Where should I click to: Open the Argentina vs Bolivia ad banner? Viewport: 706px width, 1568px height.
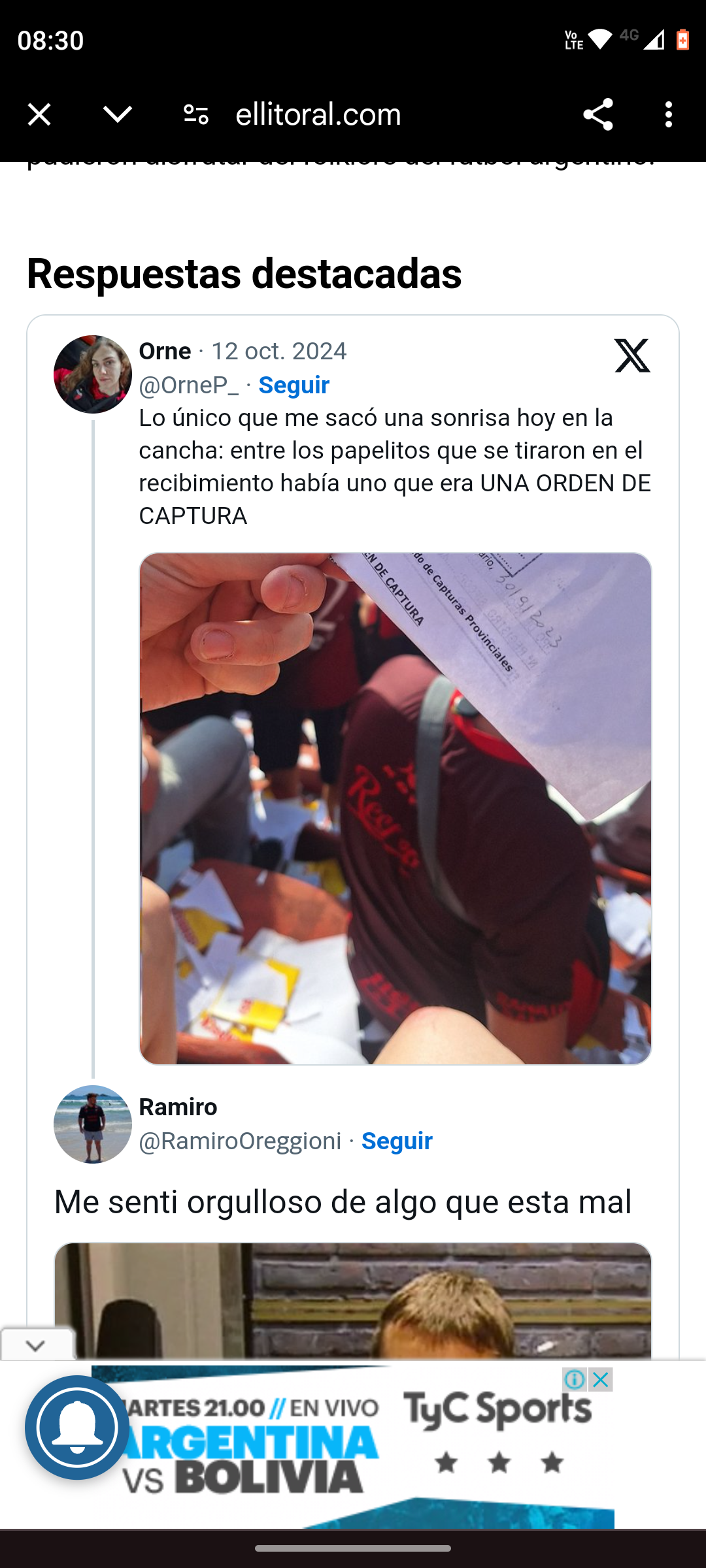coord(353,1447)
